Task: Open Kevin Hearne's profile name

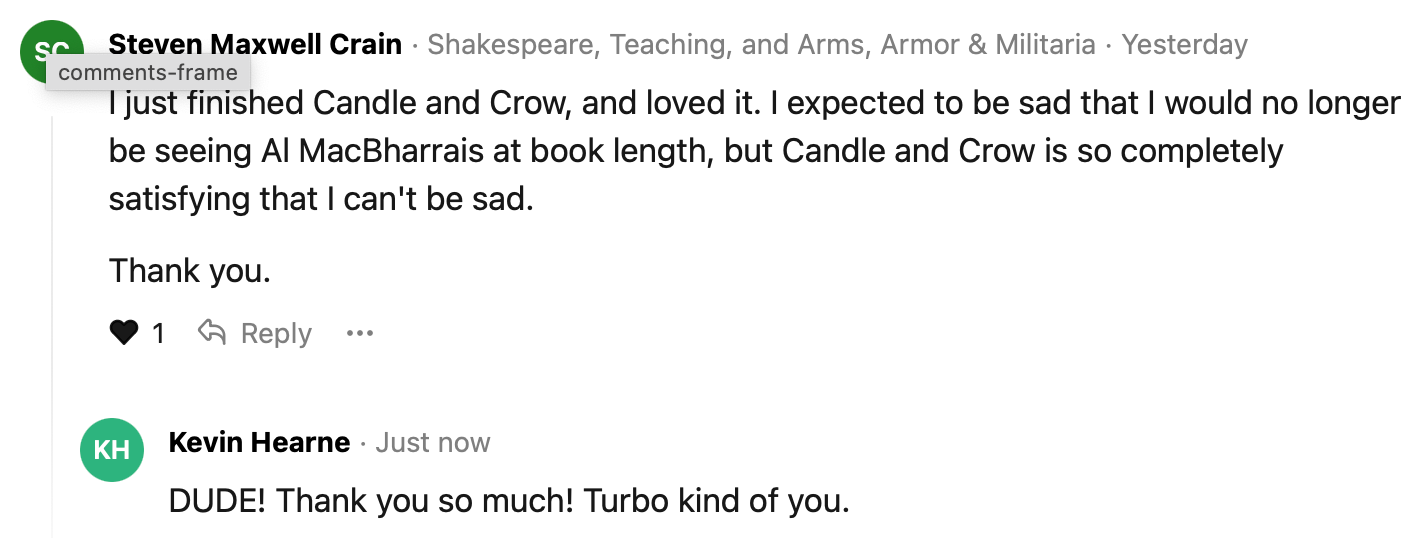Action: pyautogui.click(x=259, y=443)
